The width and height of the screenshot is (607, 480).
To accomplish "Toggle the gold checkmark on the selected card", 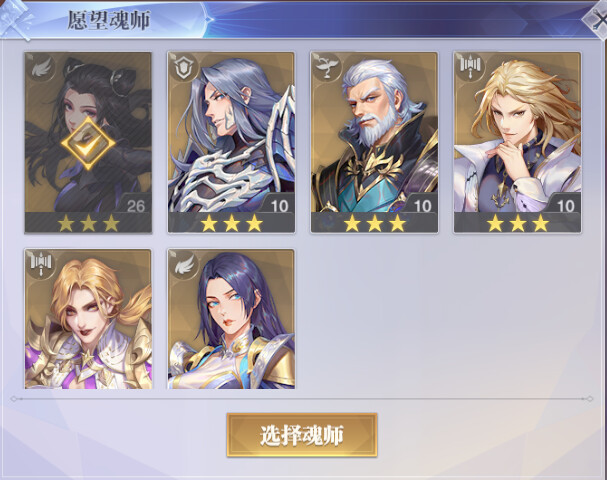I will coord(88,144).
